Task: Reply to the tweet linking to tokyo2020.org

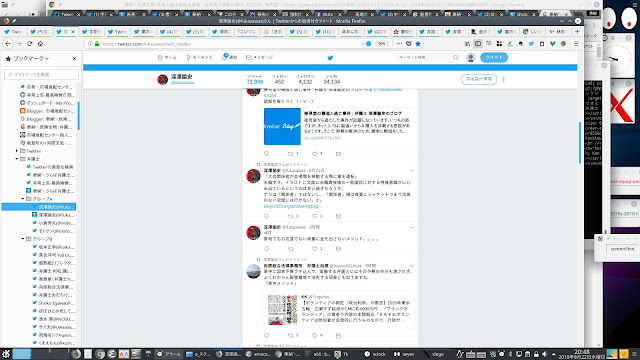Action: point(267,216)
